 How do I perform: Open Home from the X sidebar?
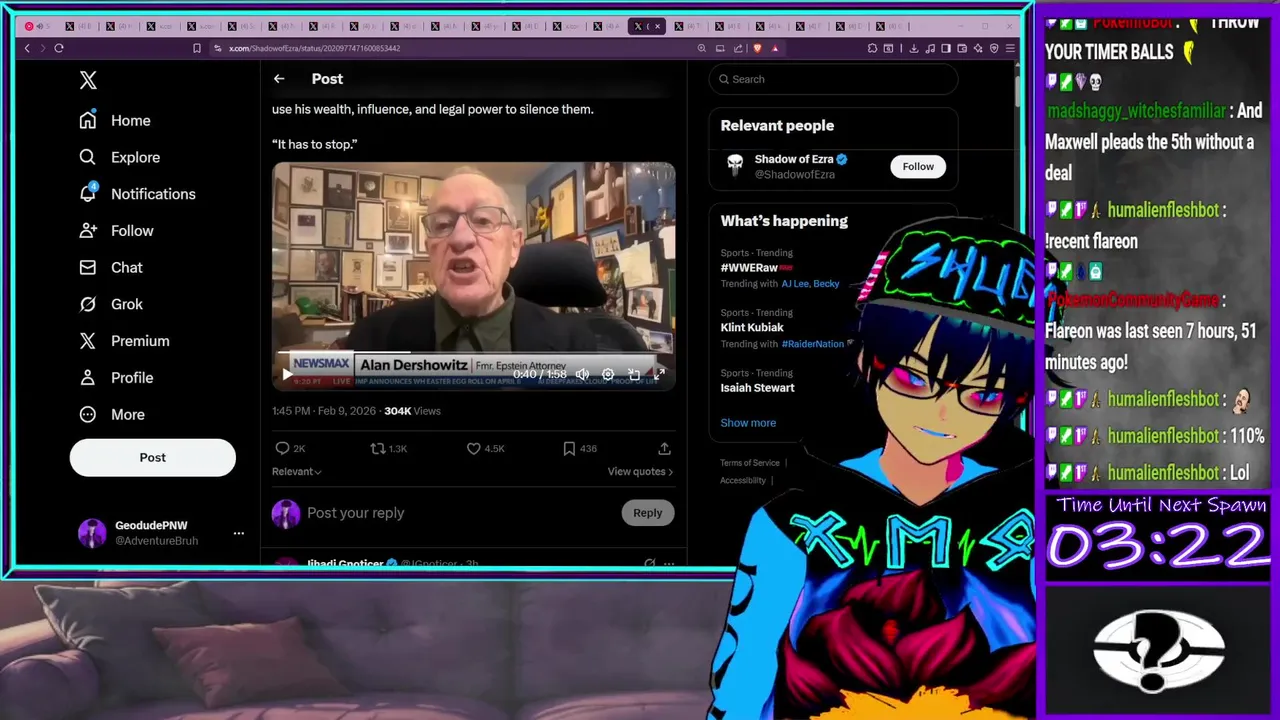tap(116, 120)
